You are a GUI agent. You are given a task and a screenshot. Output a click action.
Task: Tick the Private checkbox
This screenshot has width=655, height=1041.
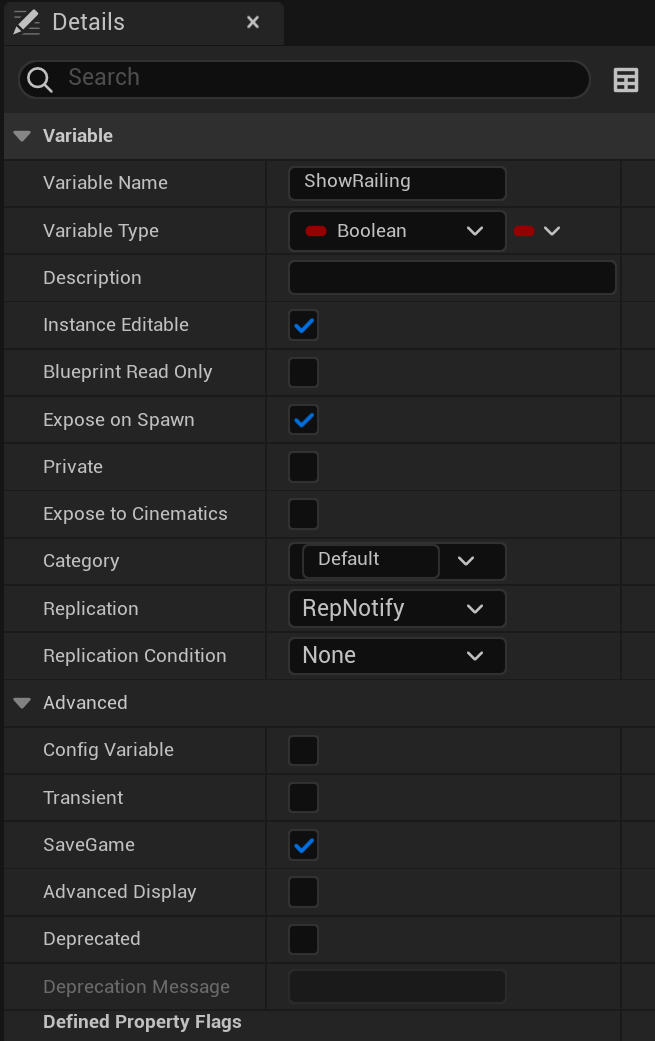pos(304,467)
